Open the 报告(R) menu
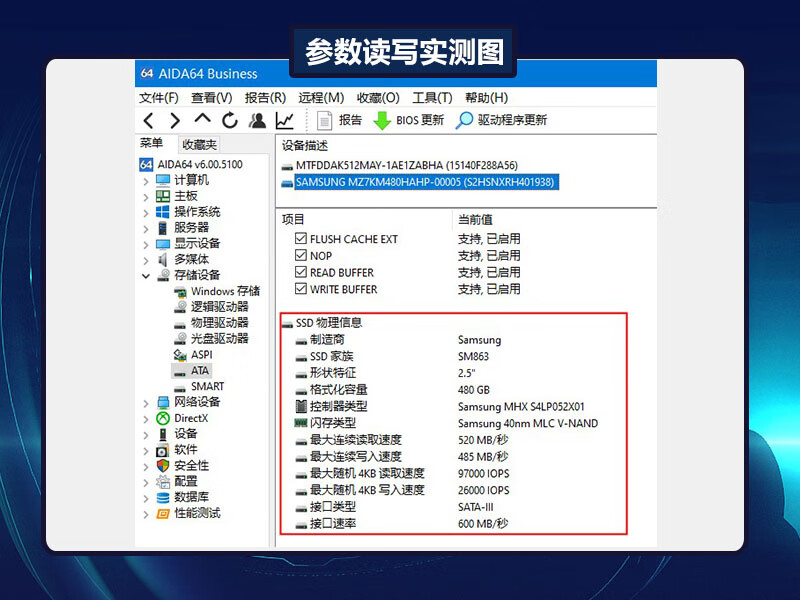This screenshot has height=600, width=800. coord(265,97)
